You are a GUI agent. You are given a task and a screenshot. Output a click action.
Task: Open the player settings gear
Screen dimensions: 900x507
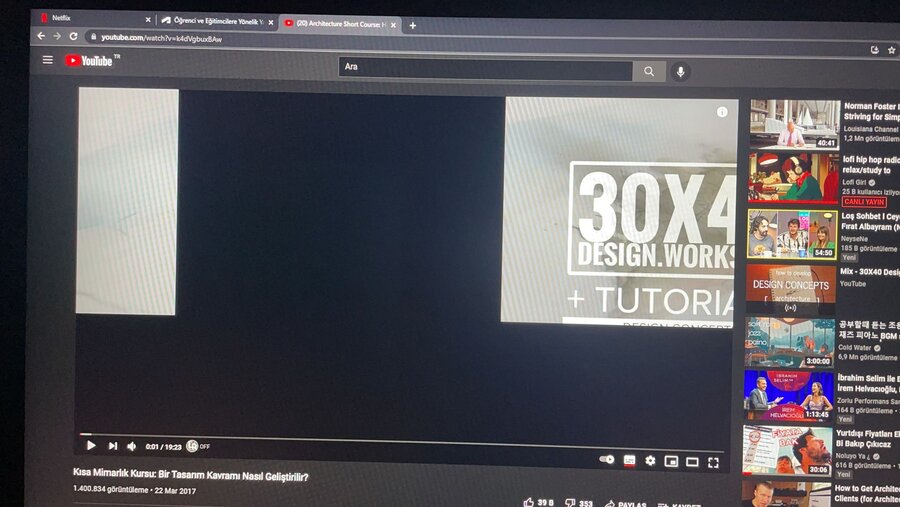point(650,460)
